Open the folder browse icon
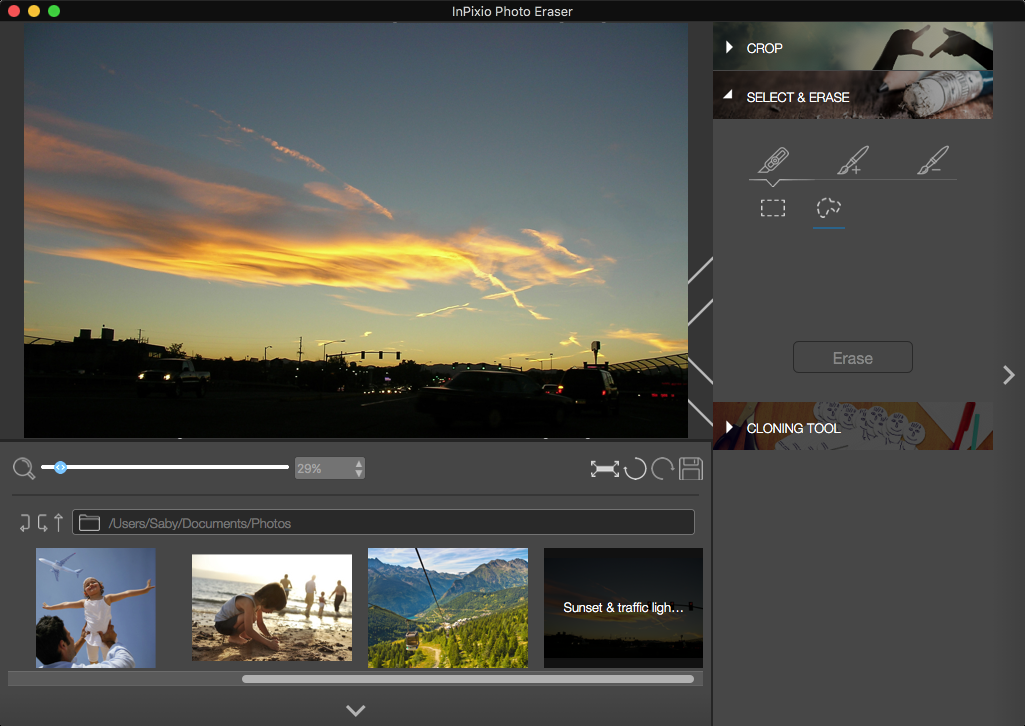Viewport: 1025px width, 726px height. click(x=89, y=523)
